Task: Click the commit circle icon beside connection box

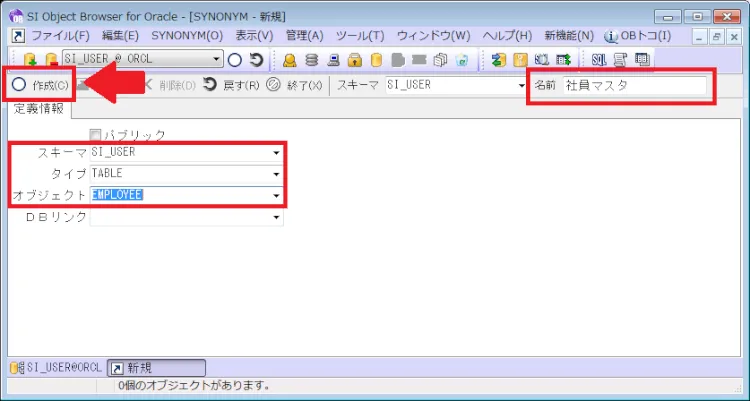Action: click(x=234, y=60)
